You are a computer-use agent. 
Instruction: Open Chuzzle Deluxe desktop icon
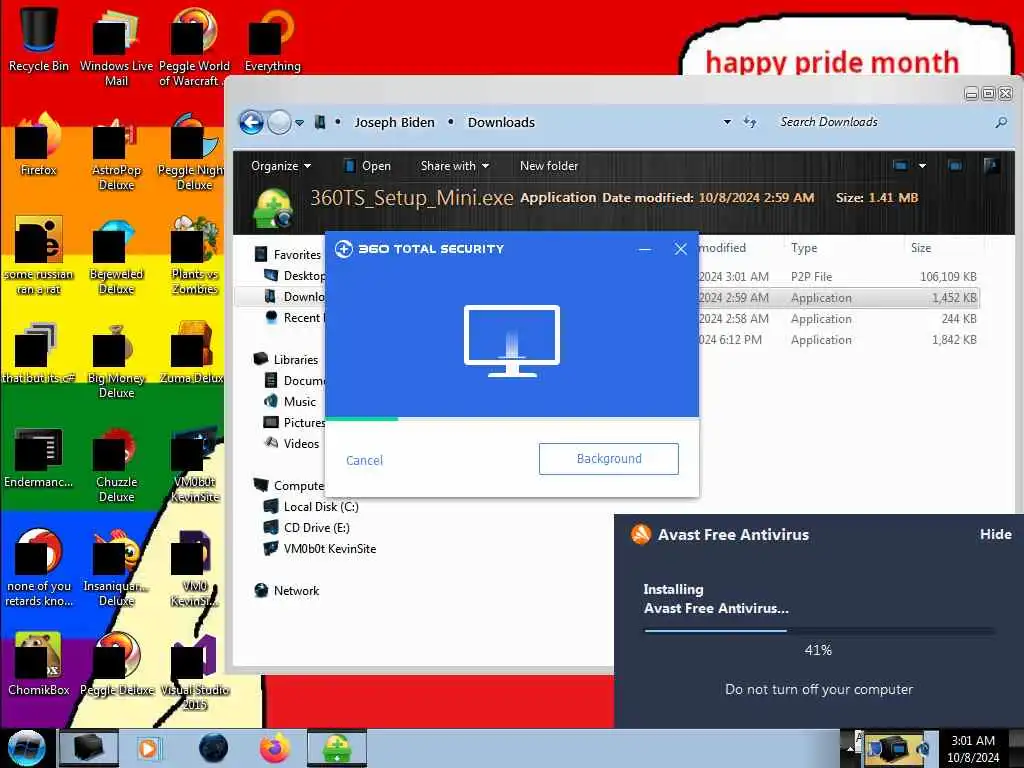116,464
